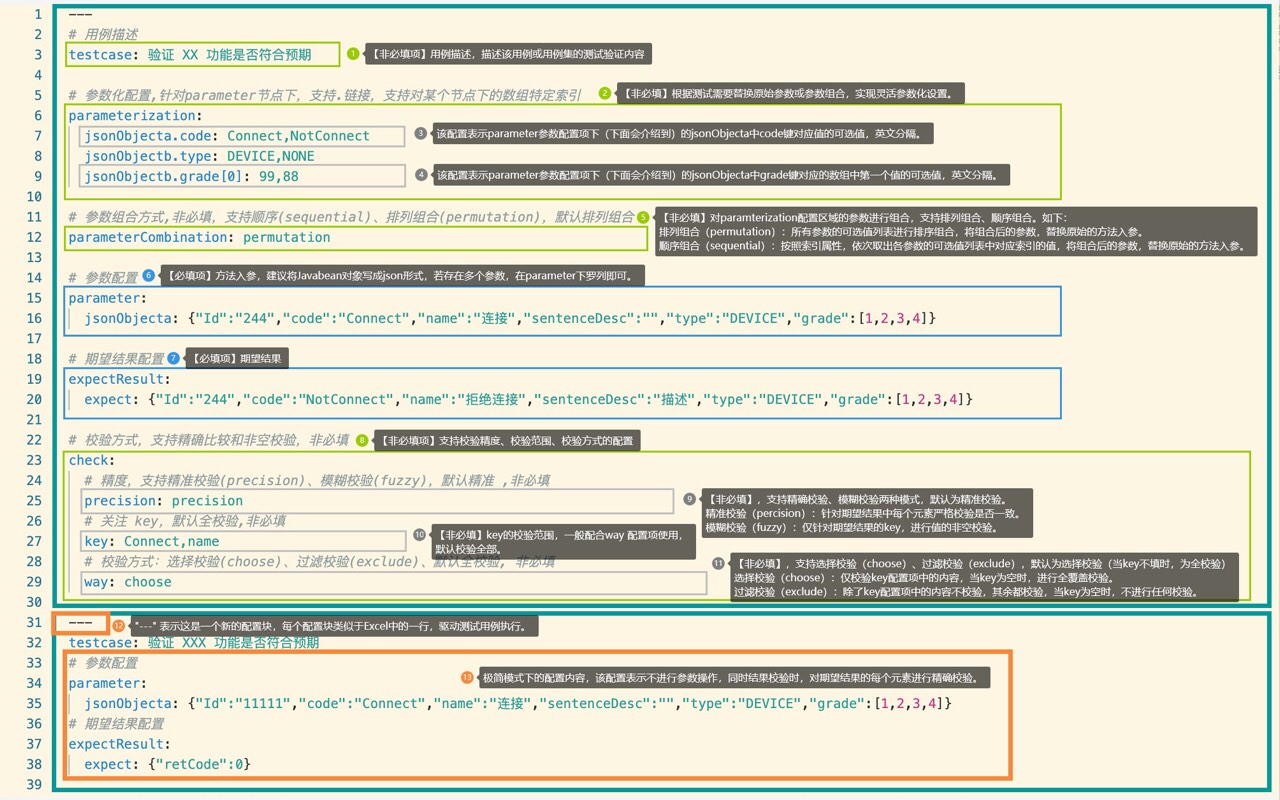Click inside the precision: precision field
This screenshot has height=800, width=1280.
(x=377, y=501)
